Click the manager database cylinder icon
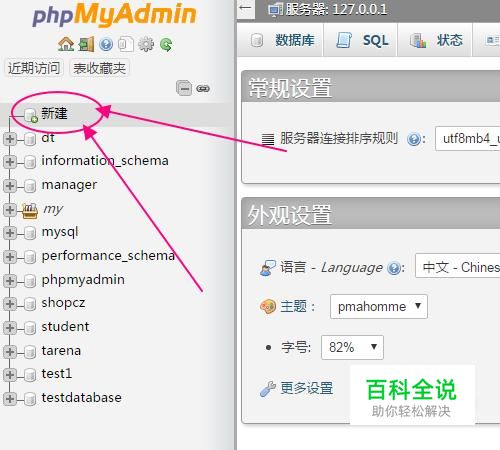This screenshot has width=500, height=450. pyautogui.click(x=30, y=186)
